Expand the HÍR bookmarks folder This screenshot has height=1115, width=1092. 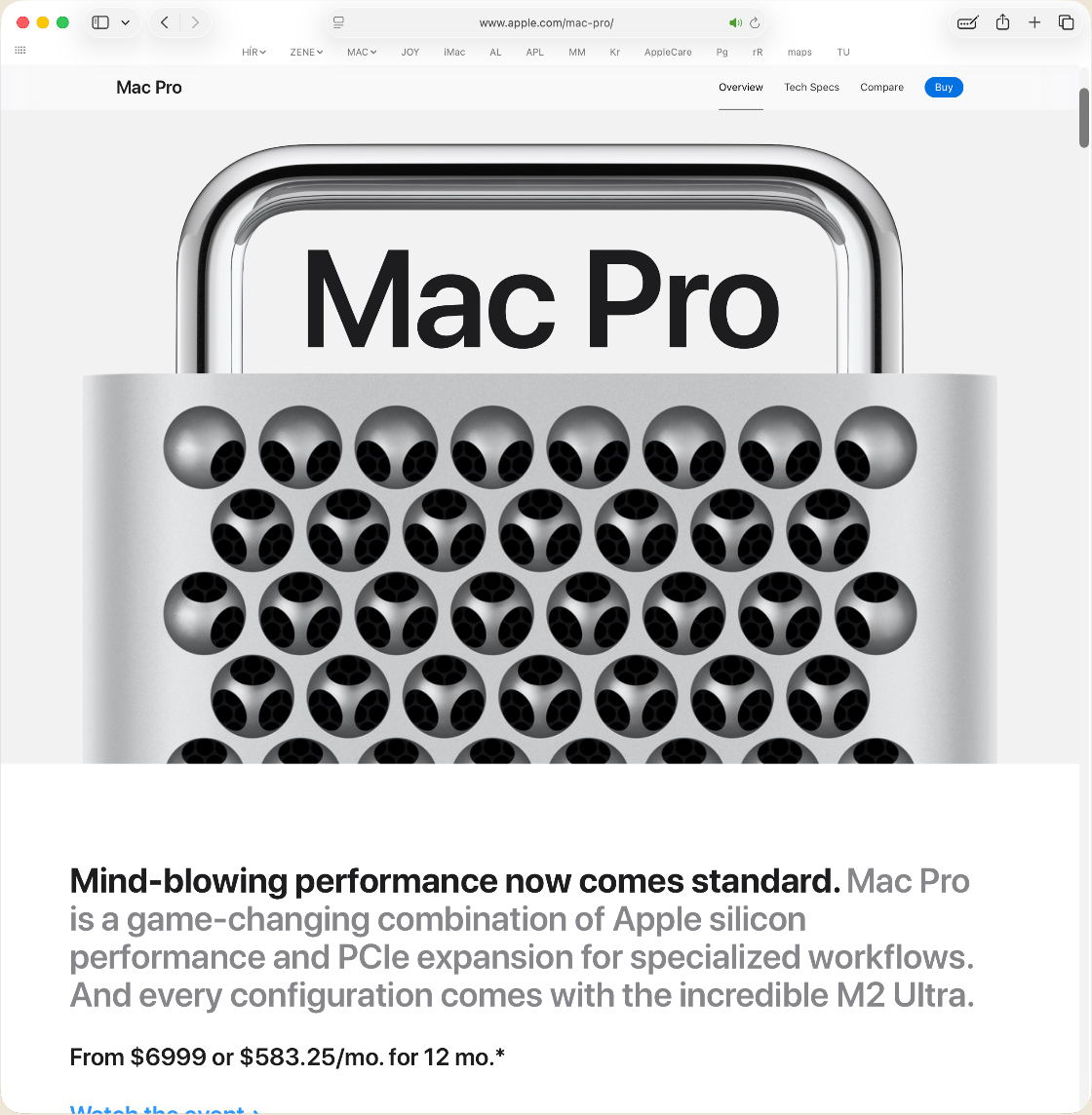click(x=253, y=52)
